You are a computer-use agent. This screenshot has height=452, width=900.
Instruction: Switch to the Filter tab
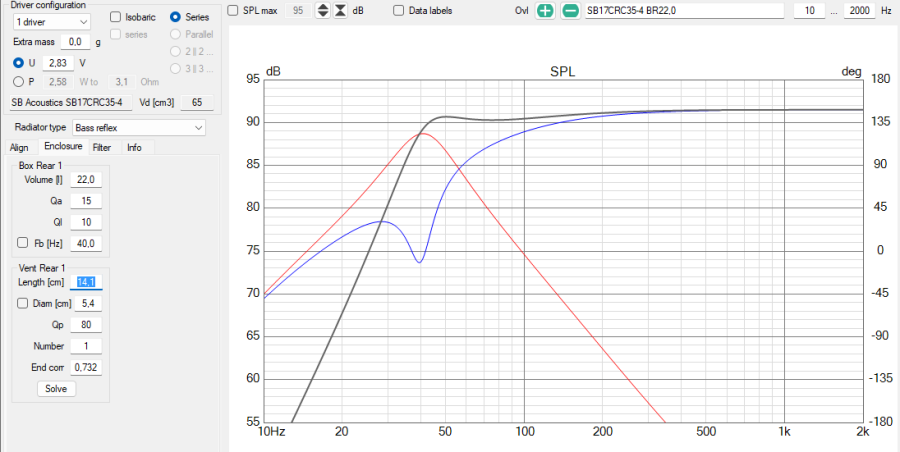click(x=102, y=148)
